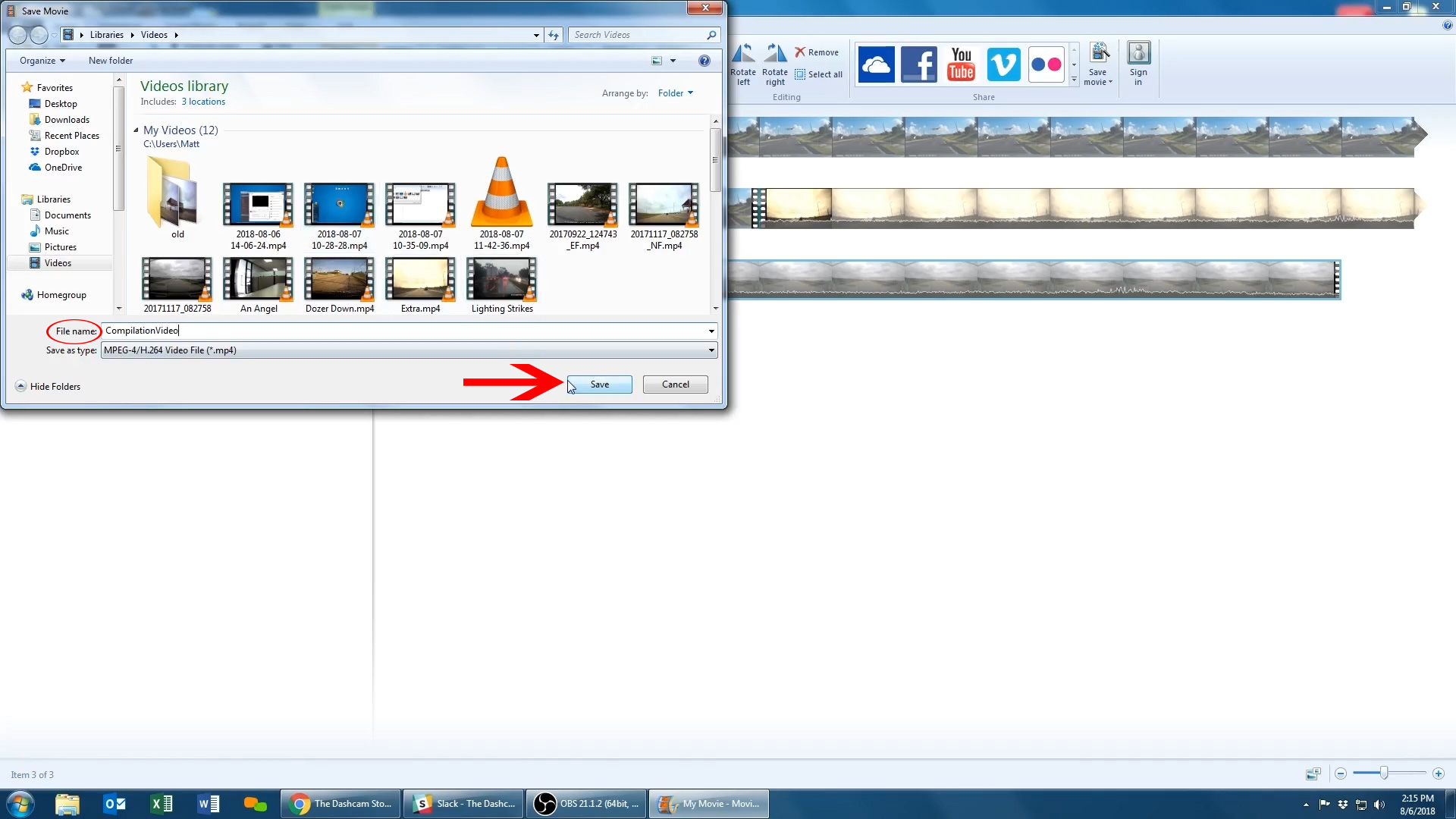The image size is (1456, 819).
Task: Open the Organize menu
Action: [42, 61]
